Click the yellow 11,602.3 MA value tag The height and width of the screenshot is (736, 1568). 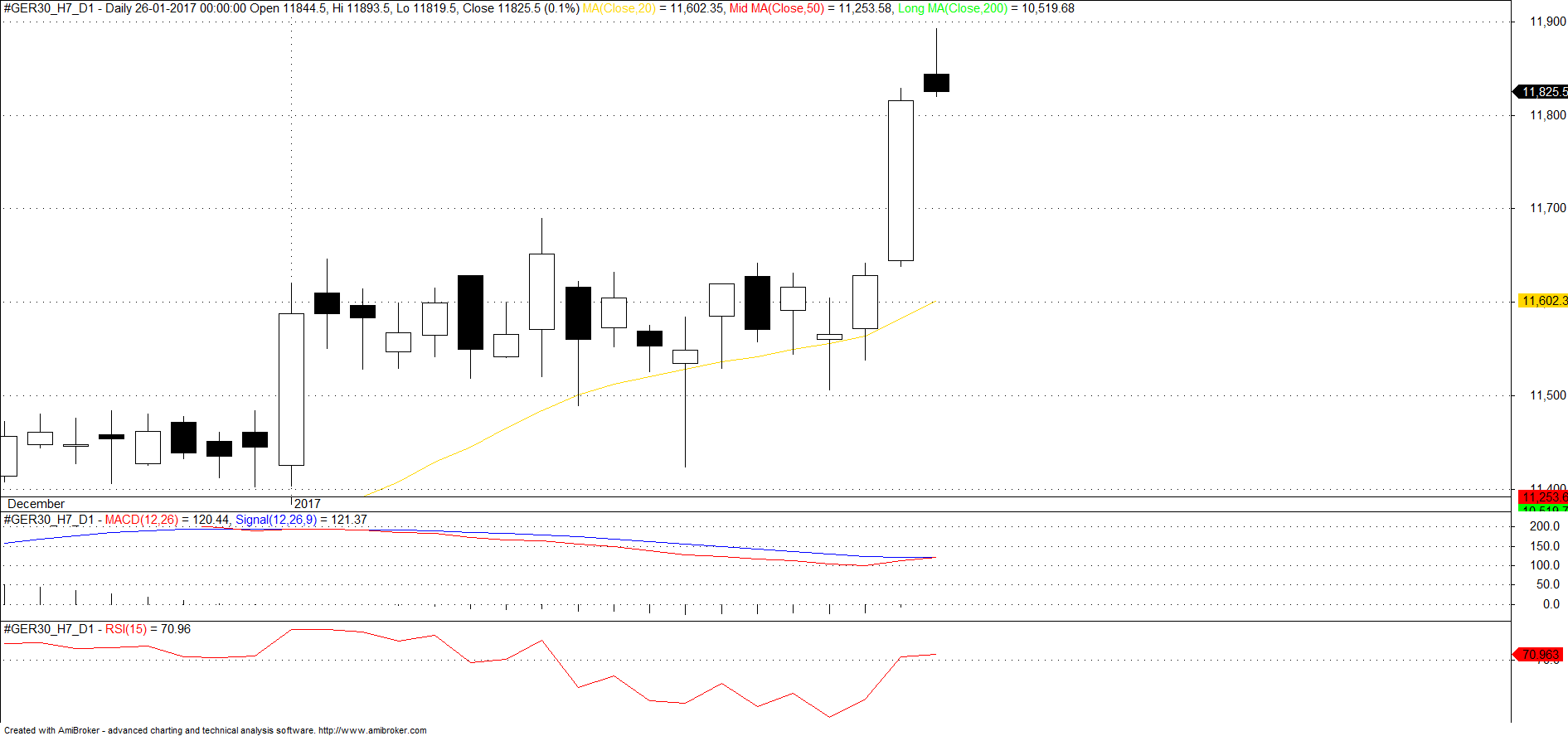click(x=1543, y=301)
